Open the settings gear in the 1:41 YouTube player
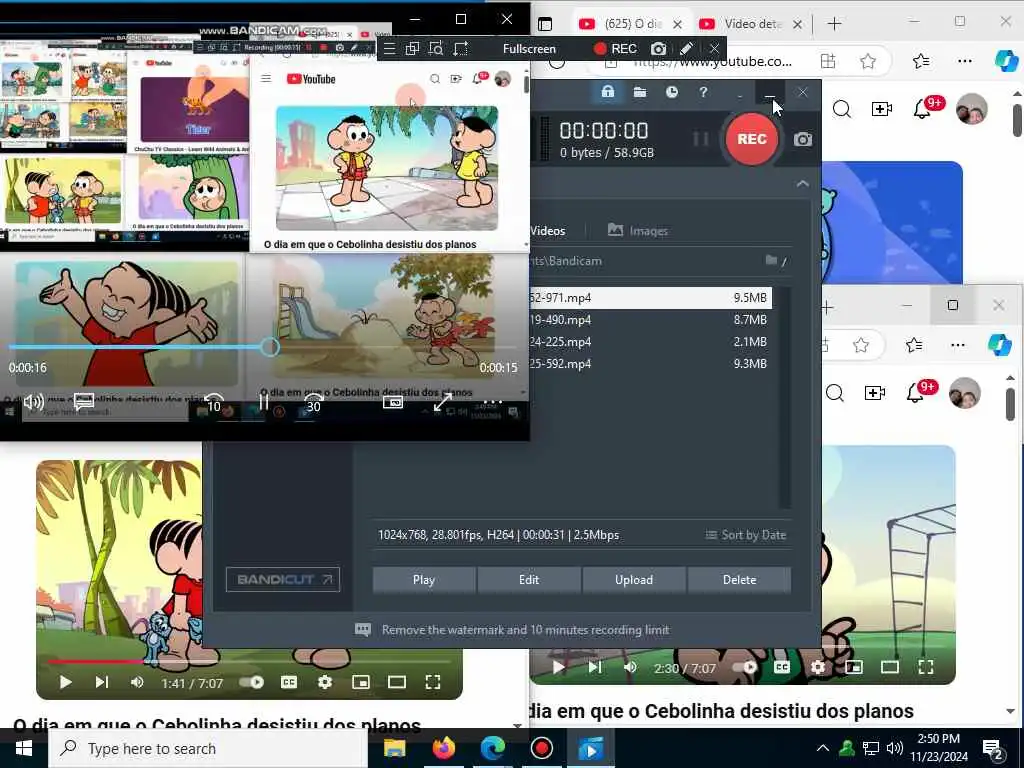 325,682
